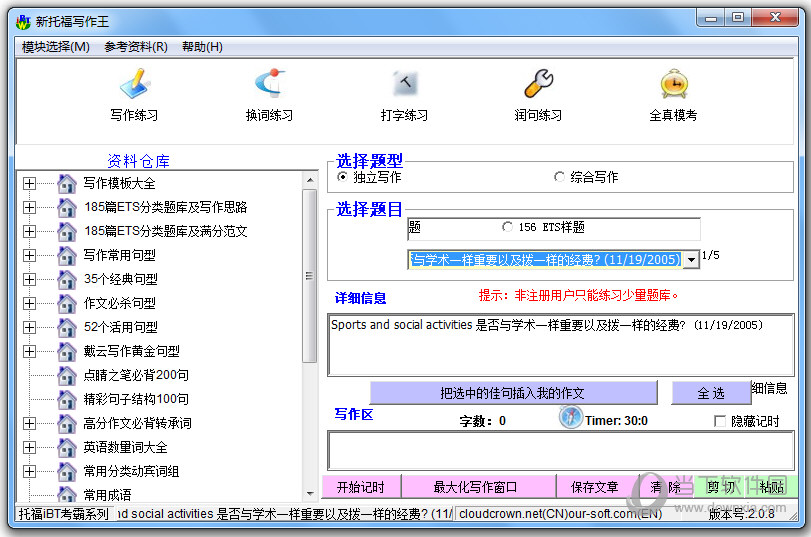
Task: Open the 帮助(H) menu
Action: [x=202, y=47]
